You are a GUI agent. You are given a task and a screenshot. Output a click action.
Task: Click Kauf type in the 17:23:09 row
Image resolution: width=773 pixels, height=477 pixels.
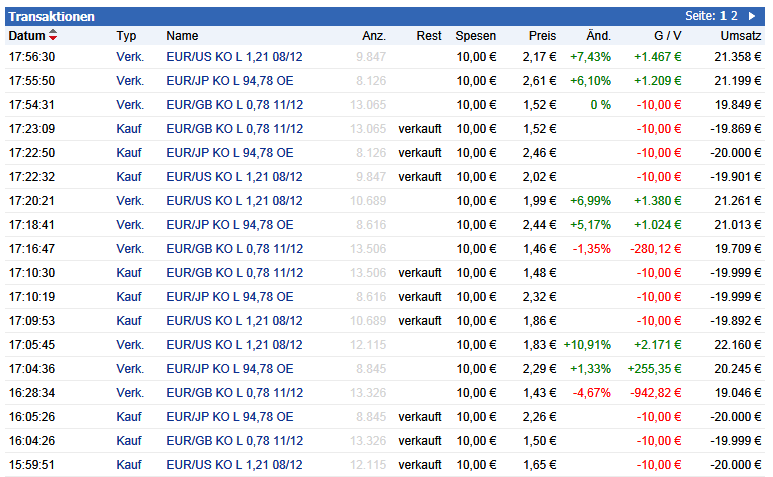129,129
